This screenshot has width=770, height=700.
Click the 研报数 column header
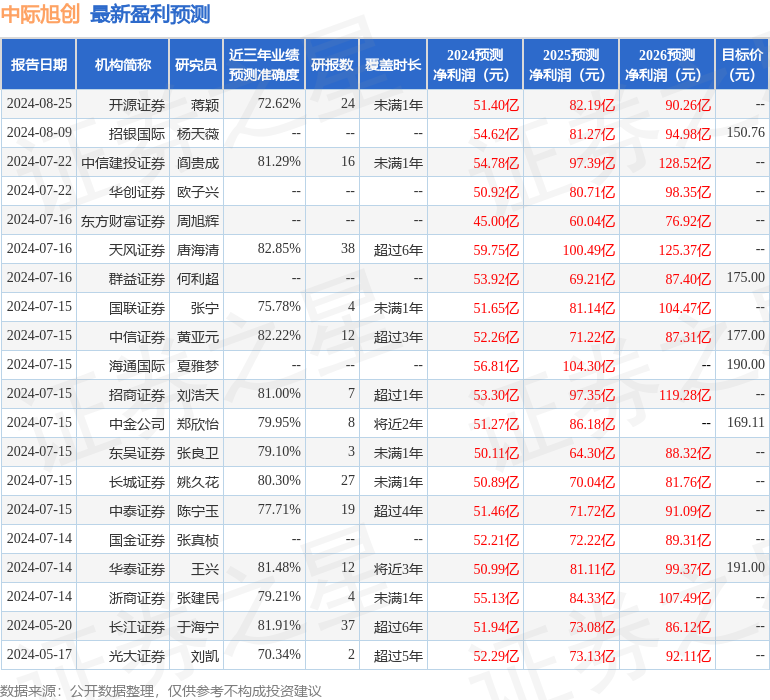[x=332, y=64]
